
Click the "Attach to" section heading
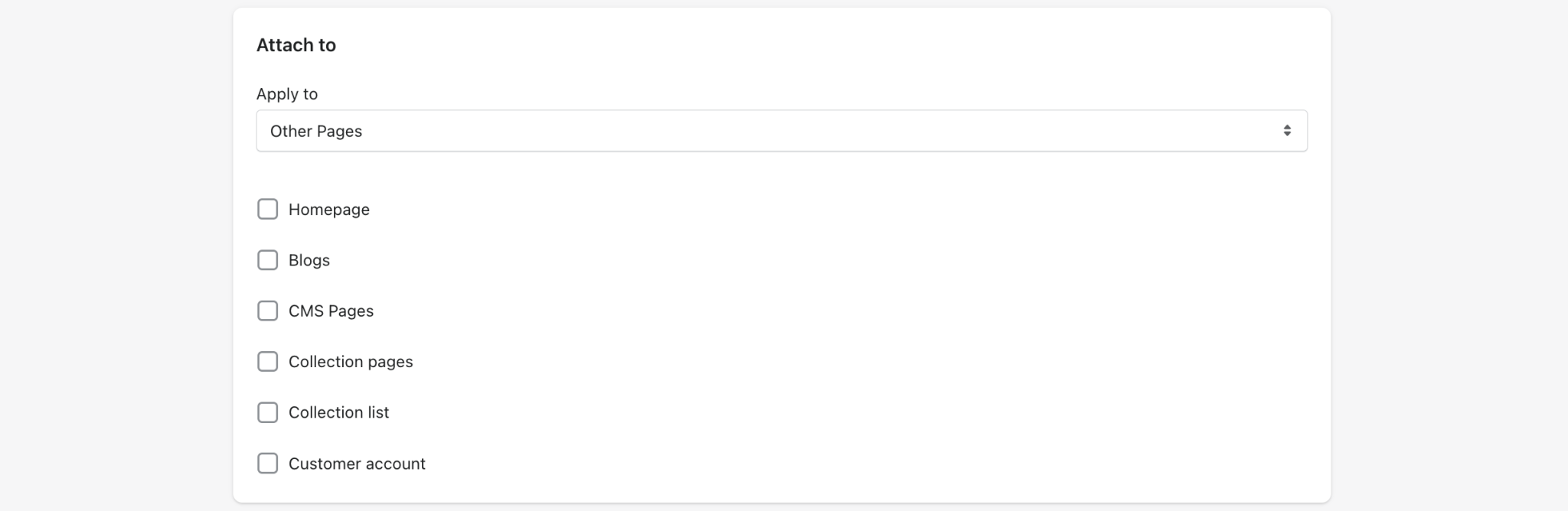click(296, 45)
